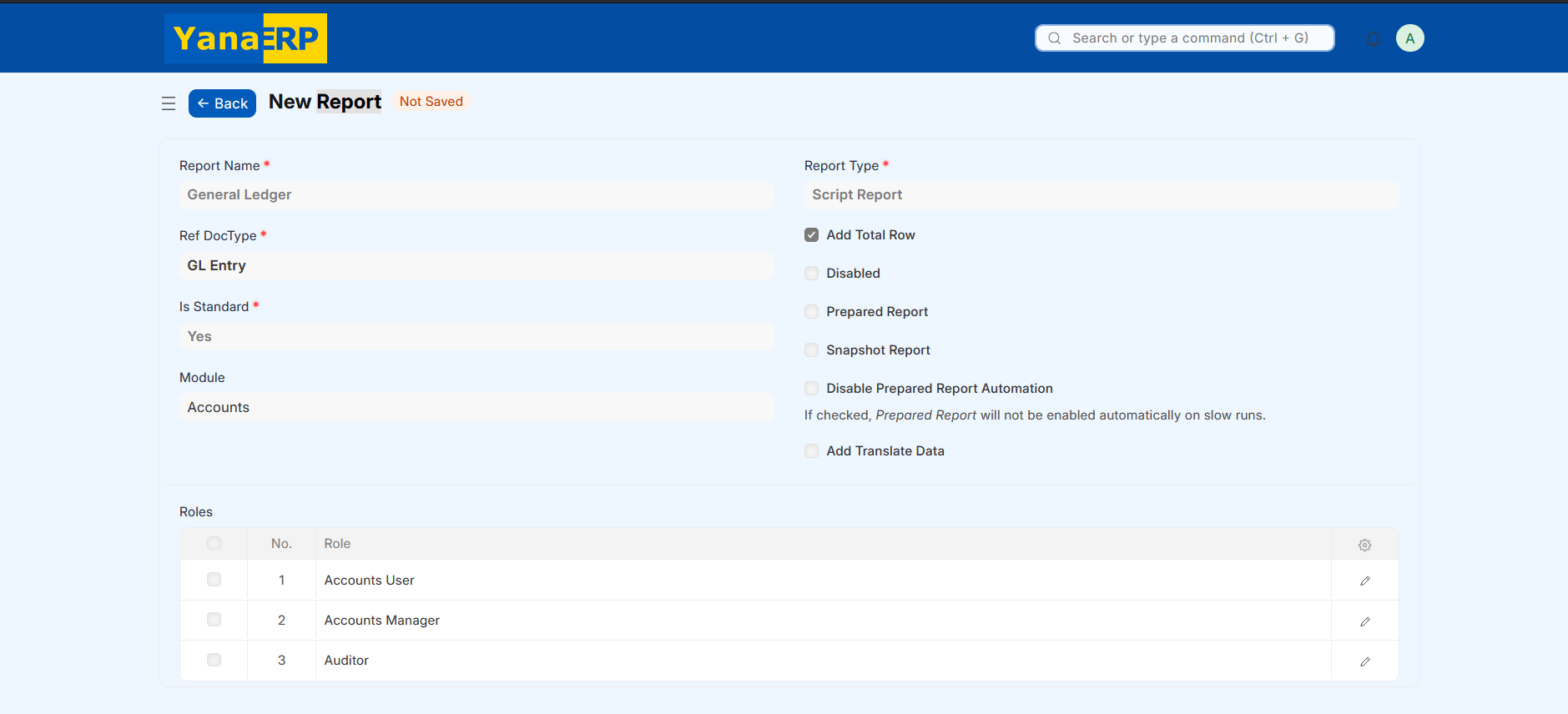Open the user avatar menu
Viewport: 1568px width, 714px height.
pos(1409,38)
